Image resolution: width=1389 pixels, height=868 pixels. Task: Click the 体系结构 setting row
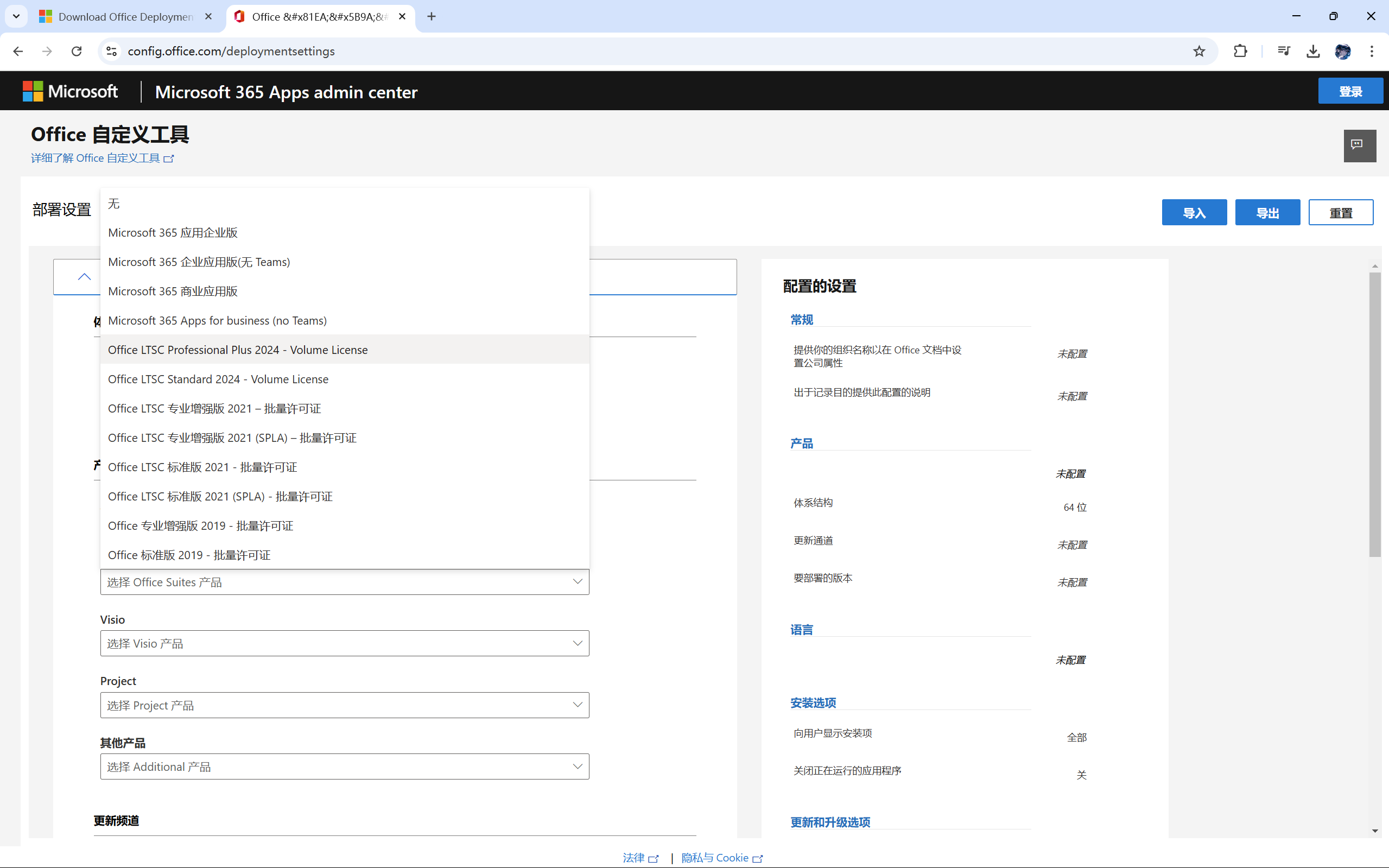click(x=940, y=505)
